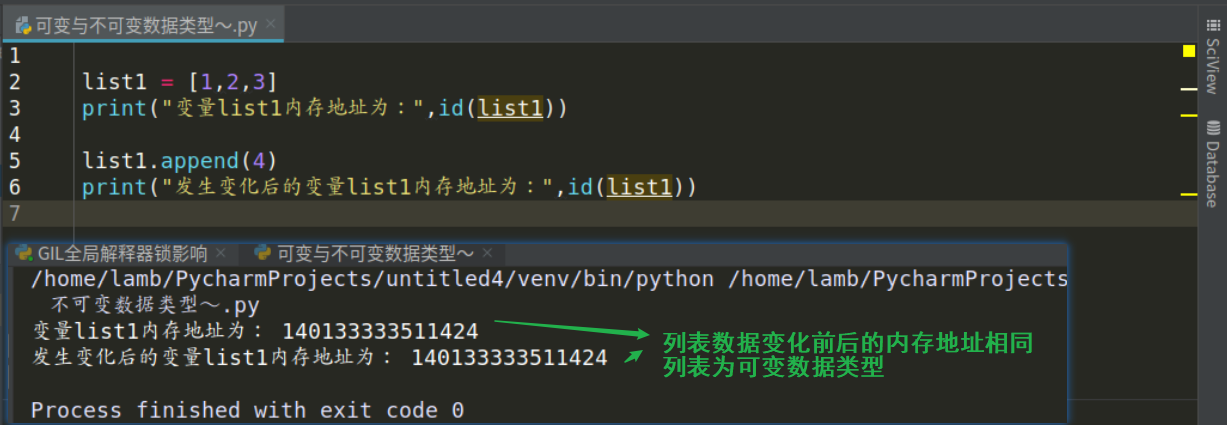
Task: Click on list1.append(4) code line
Action: click(x=180, y=160)
